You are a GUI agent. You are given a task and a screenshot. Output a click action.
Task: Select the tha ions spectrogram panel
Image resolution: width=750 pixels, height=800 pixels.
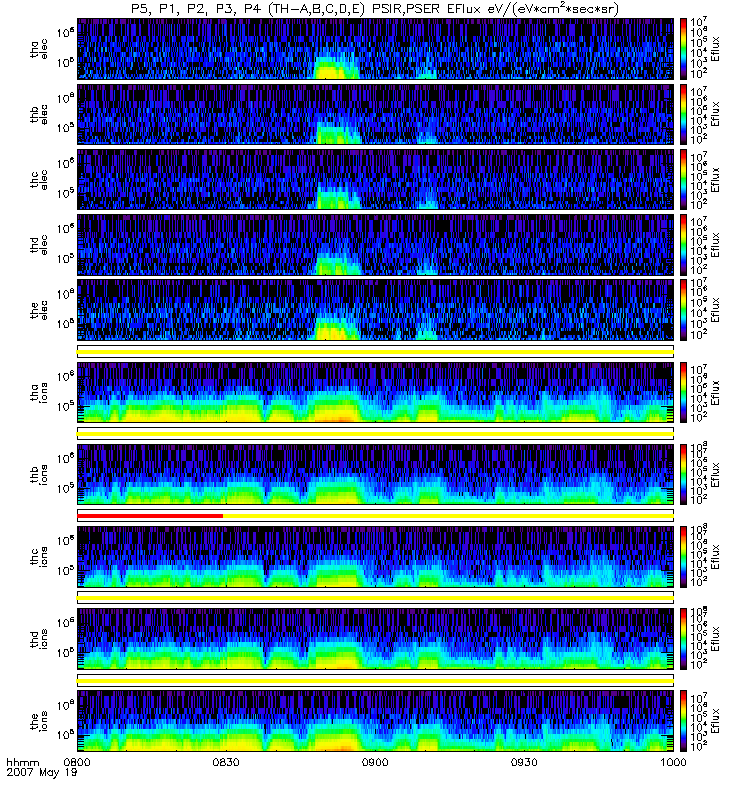tap(374, 392)
